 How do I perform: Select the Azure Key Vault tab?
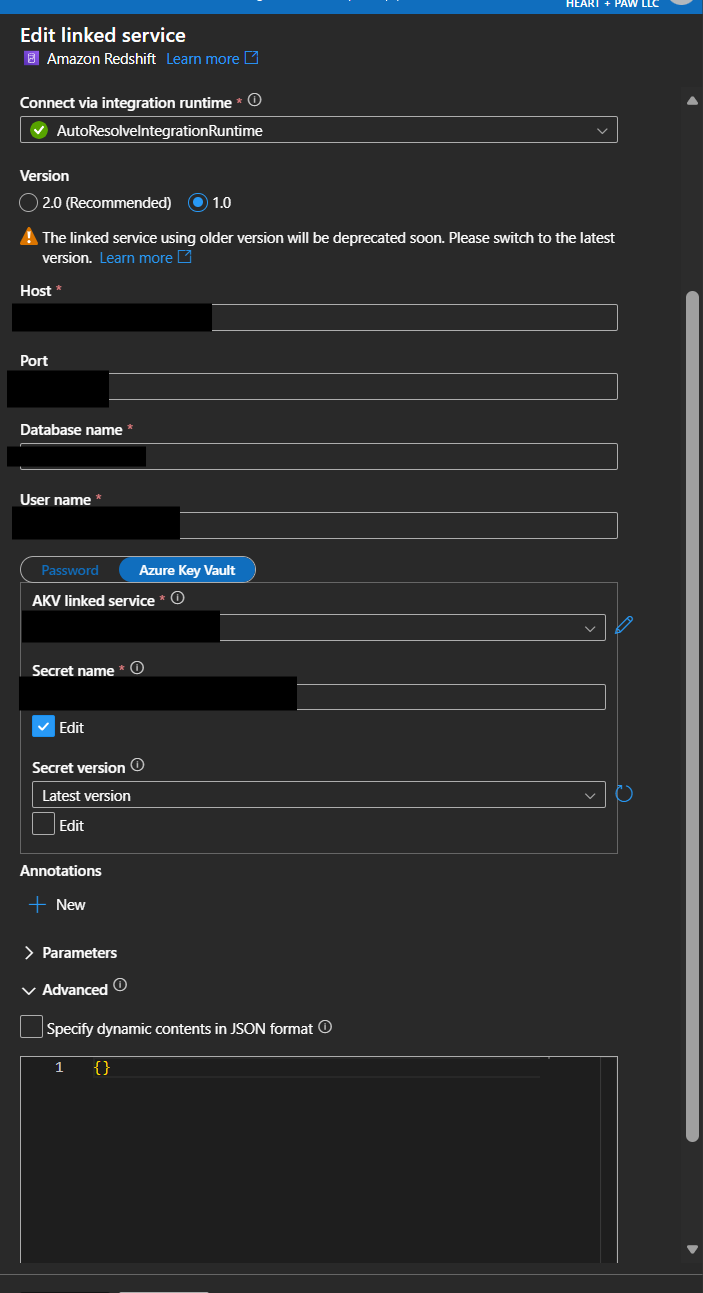[187, 570]
